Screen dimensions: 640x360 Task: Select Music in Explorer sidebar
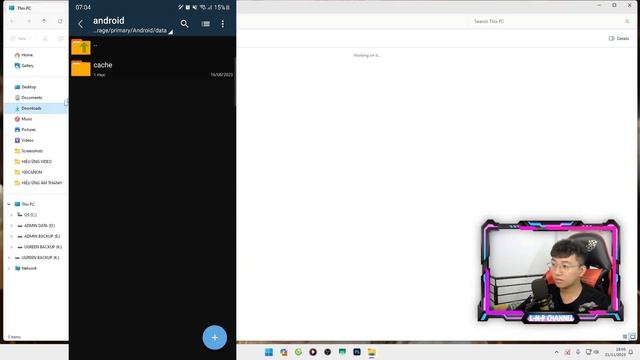(x=23, y=119)
